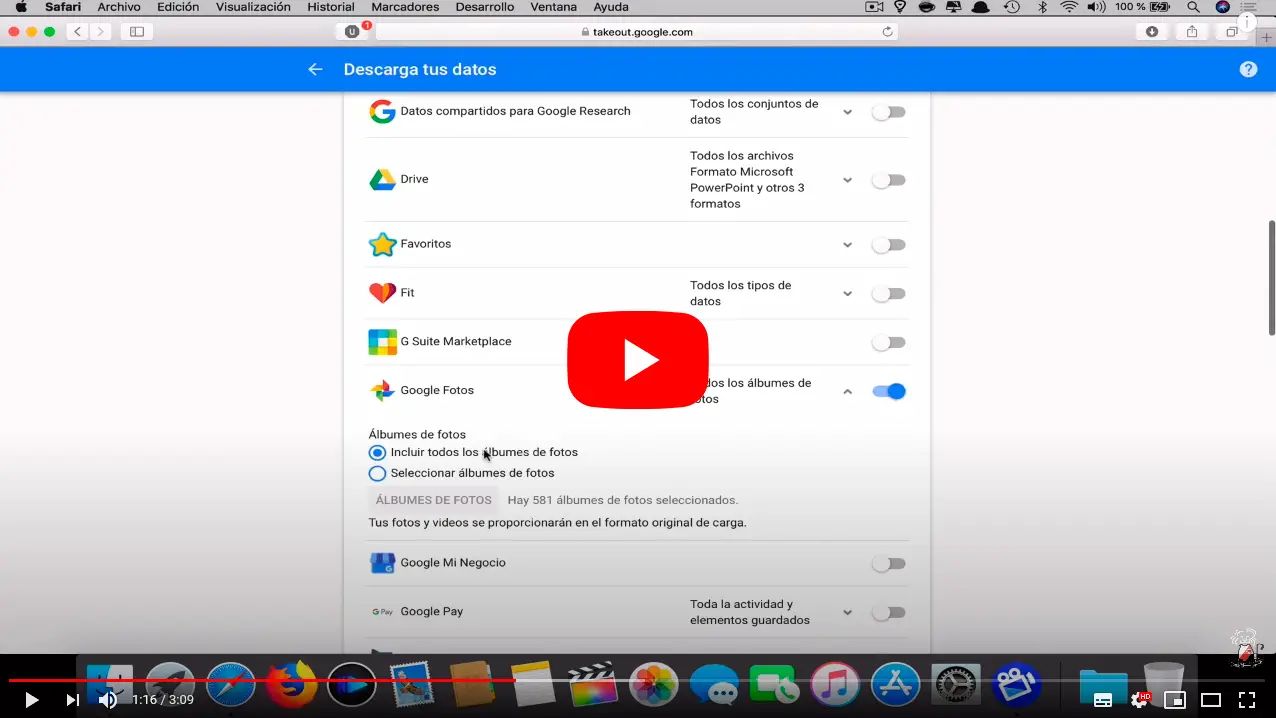
Task: Click the Drive product icon
Action: [382, 180]
